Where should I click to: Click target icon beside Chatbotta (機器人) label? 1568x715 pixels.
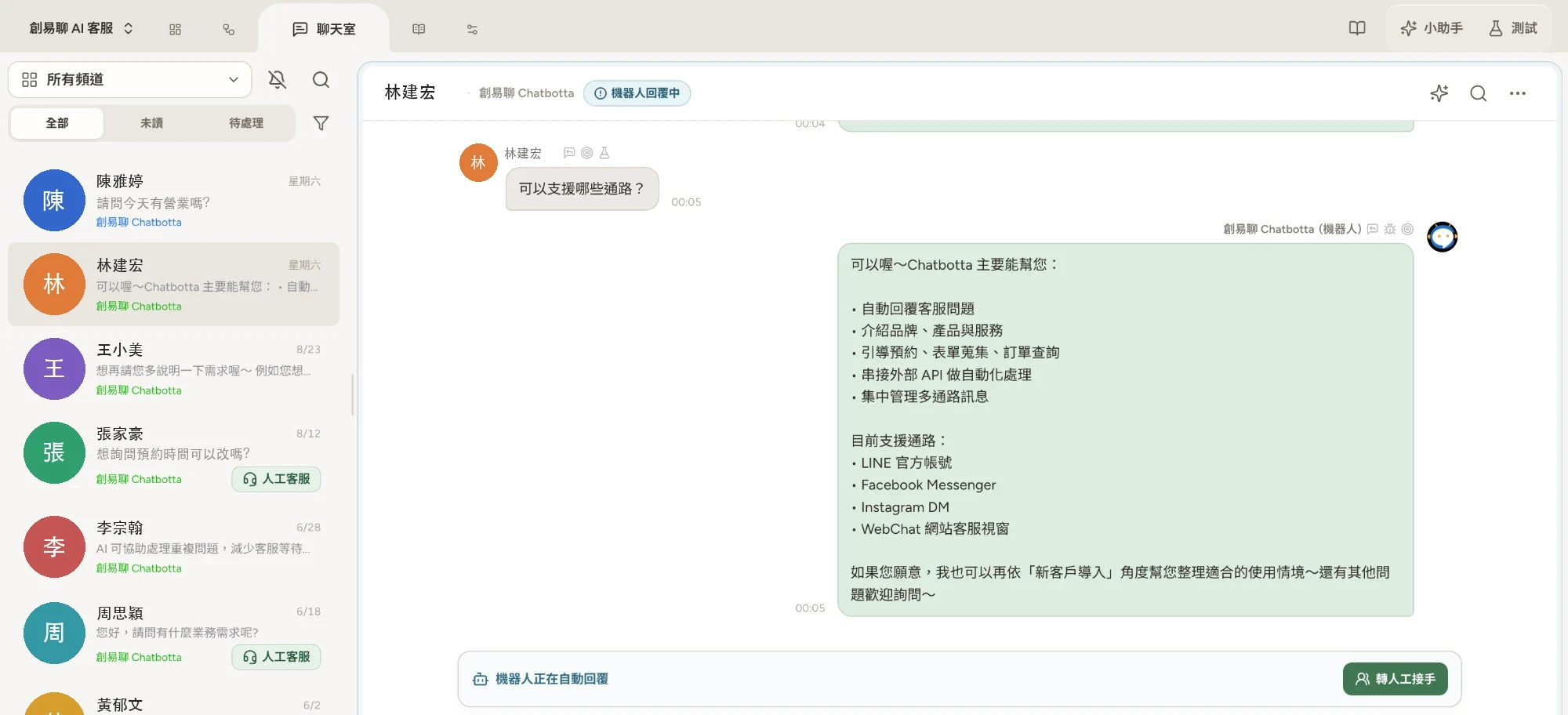pos(1407,229)
